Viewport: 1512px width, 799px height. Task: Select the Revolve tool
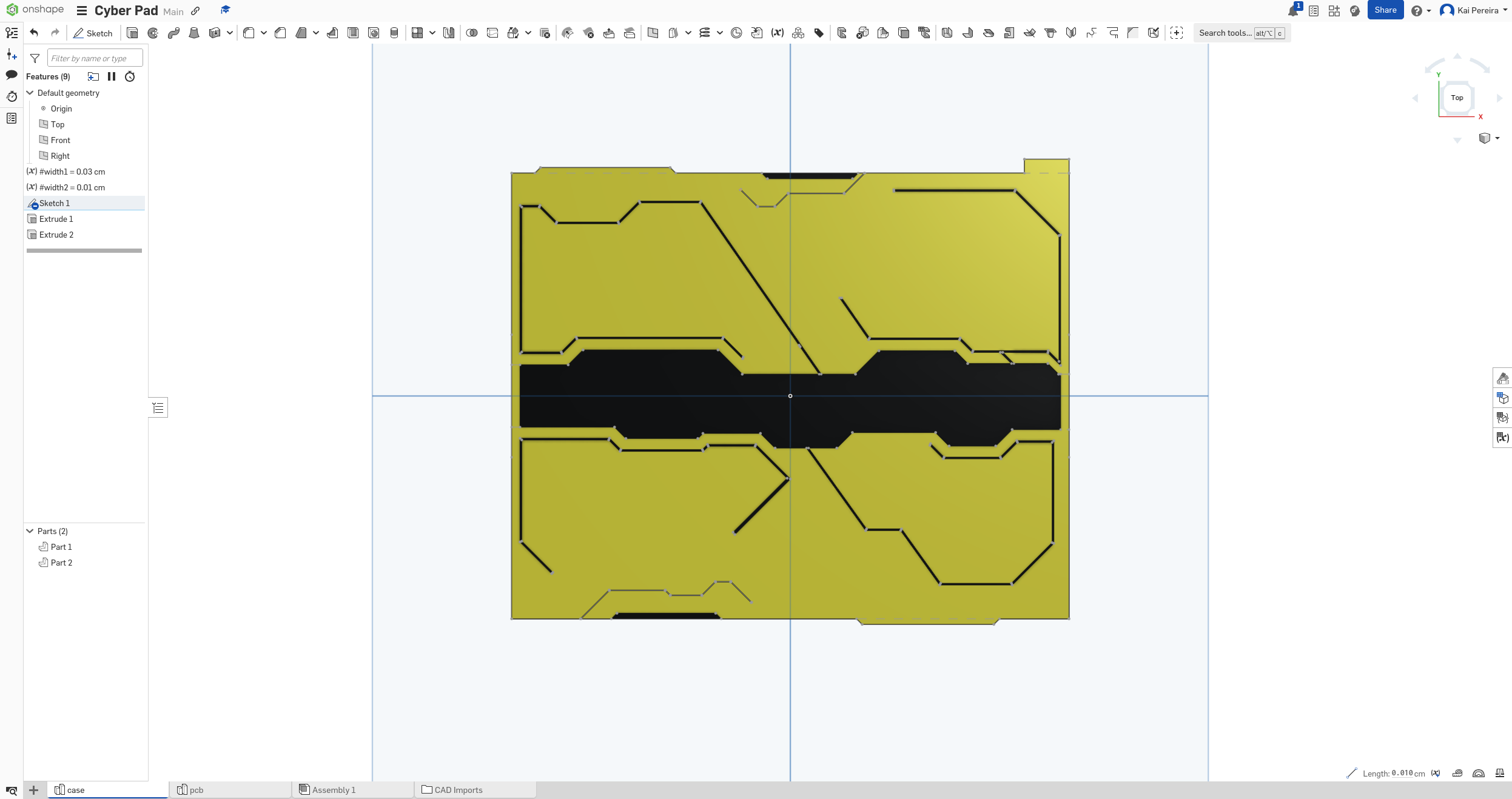coord(153,32)
